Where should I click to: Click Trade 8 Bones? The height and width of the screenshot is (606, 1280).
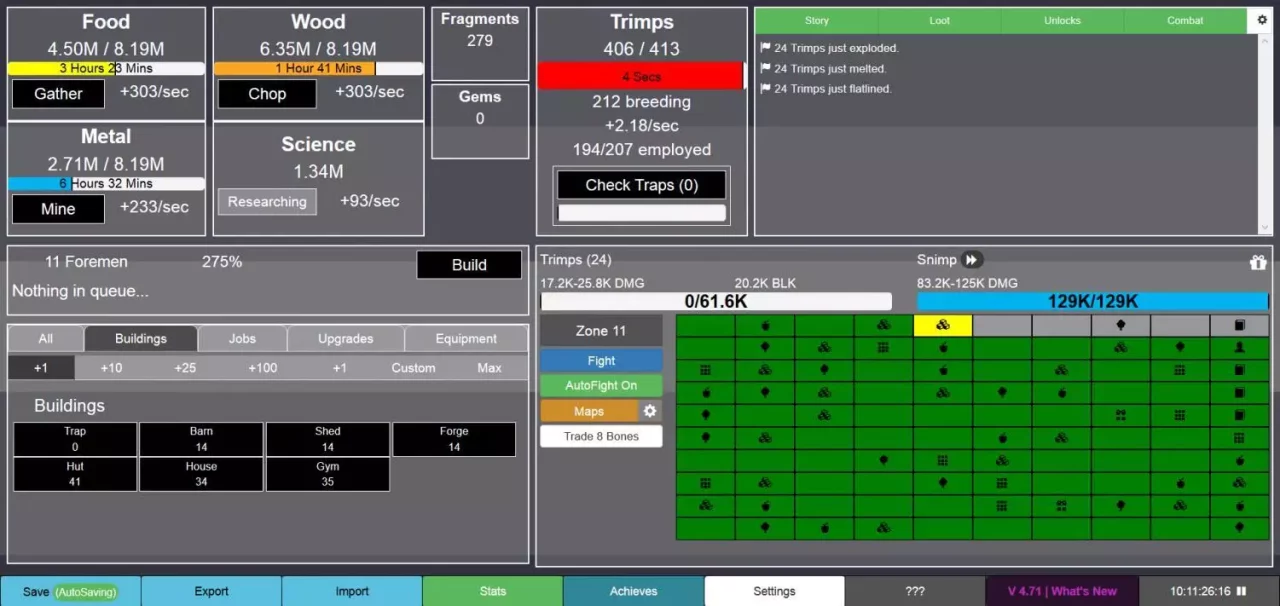tap(601, 436)
